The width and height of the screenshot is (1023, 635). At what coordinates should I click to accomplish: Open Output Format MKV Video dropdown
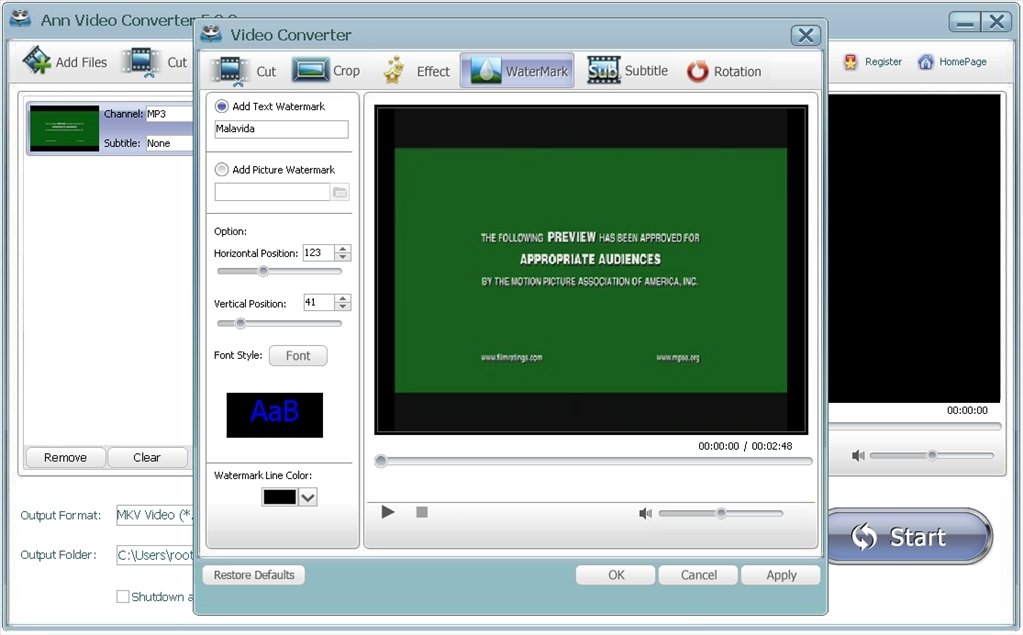tap(155, 516)
